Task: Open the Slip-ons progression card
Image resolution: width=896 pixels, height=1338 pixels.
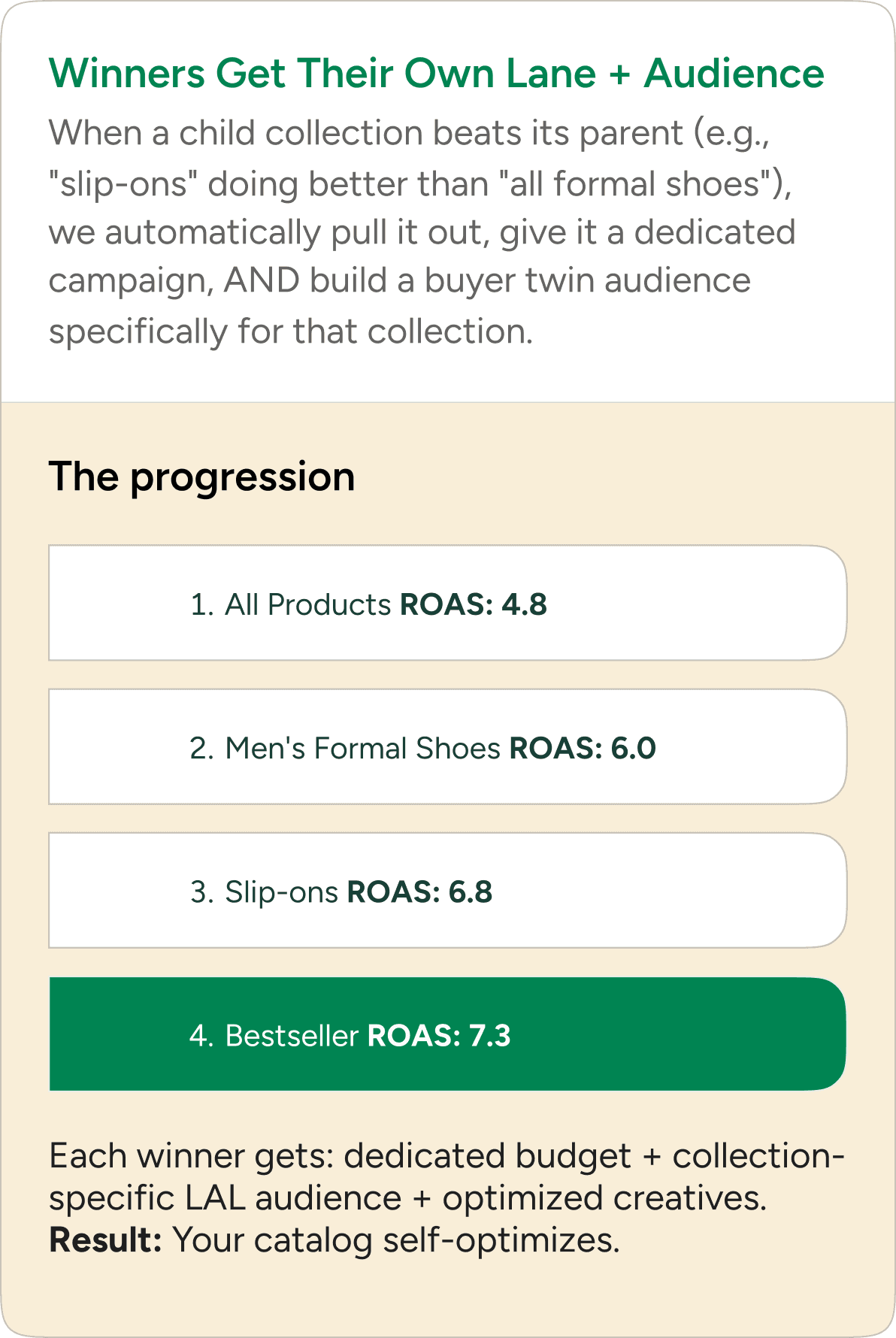Action: (448, 890)
